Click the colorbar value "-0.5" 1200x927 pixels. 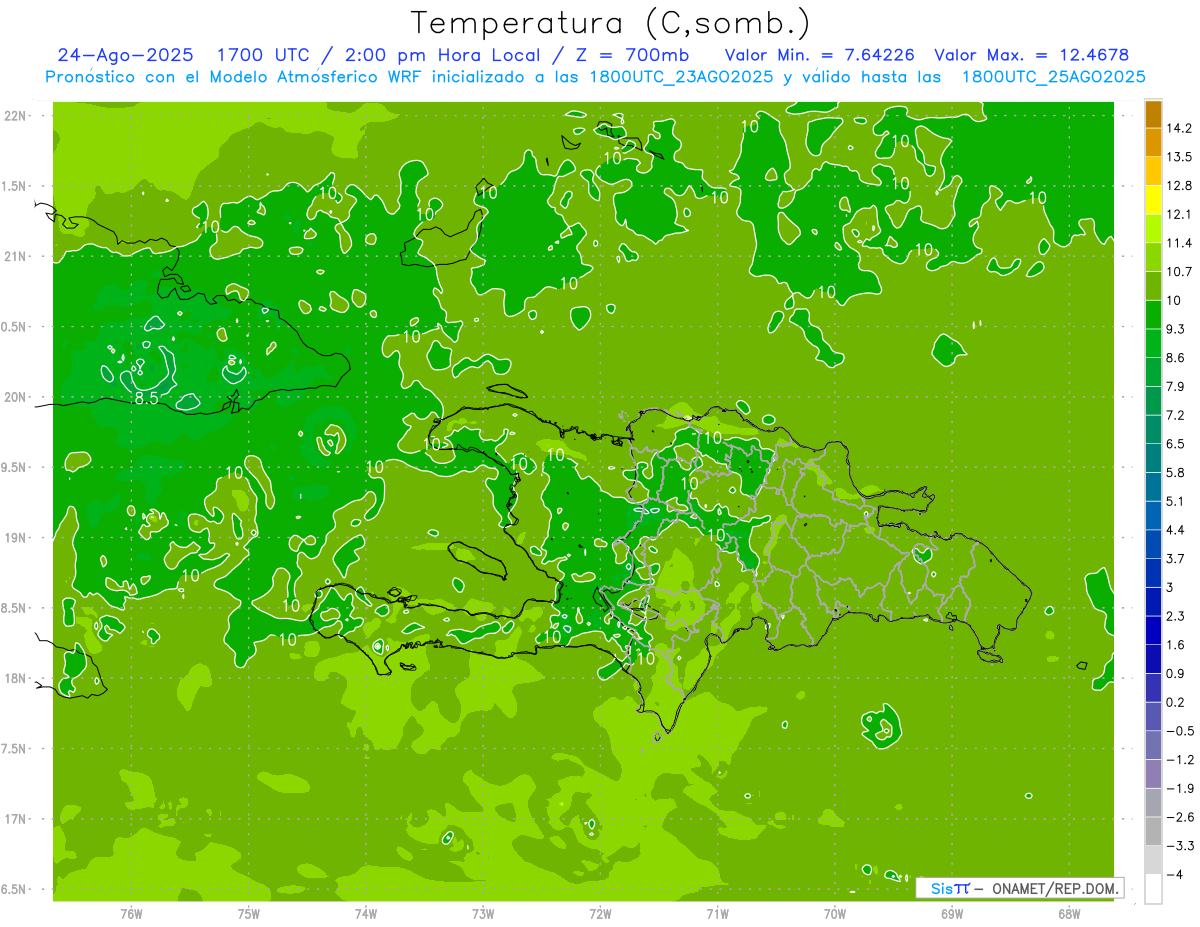[1180, 731]
